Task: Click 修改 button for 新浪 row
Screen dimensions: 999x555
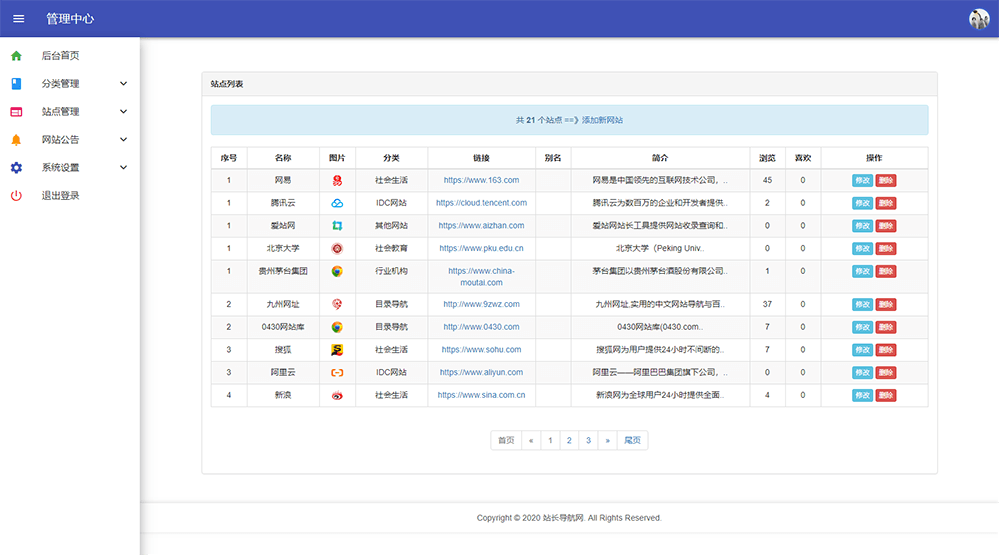Action: click(x=862, y=396)
